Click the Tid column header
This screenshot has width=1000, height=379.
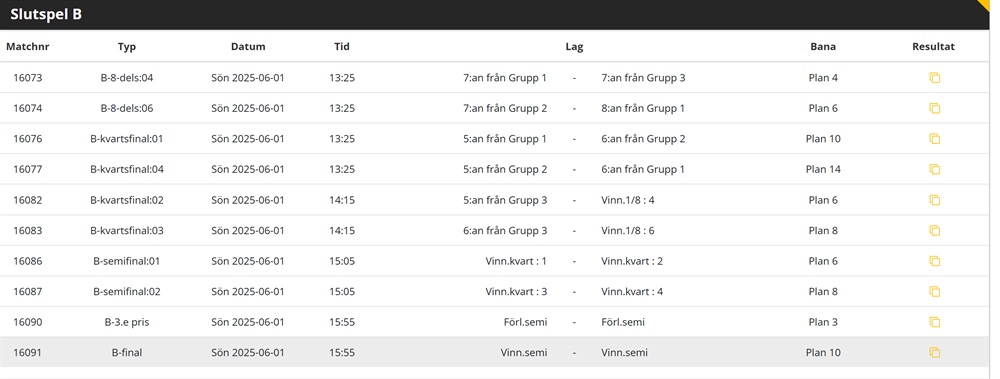pos(342,47)
